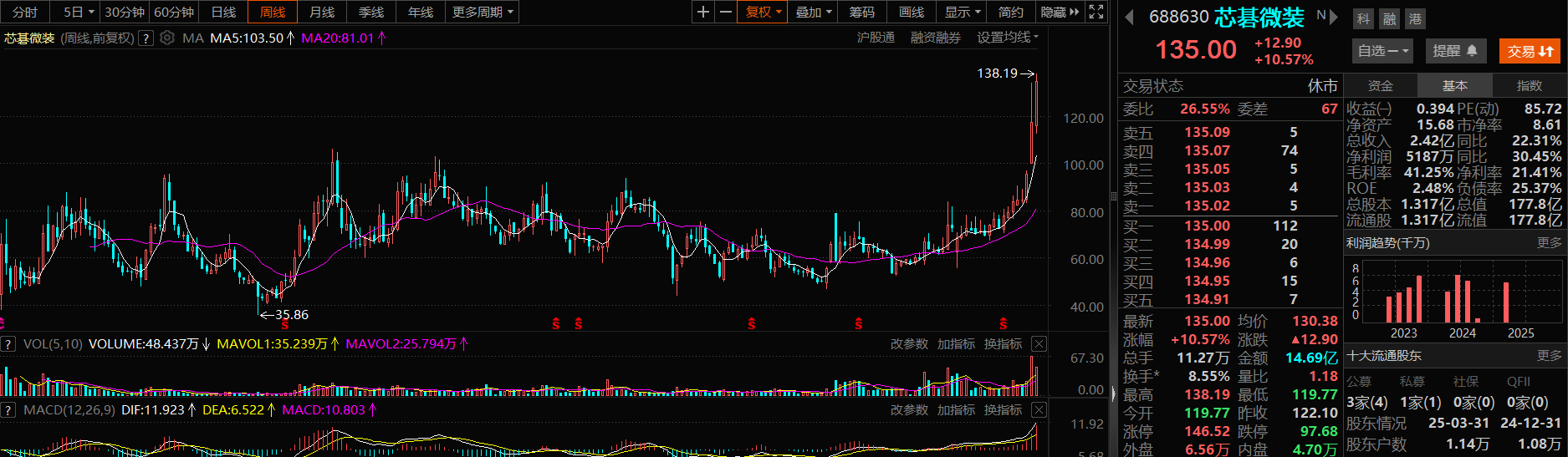Click the 筹码 chip distribution button

pyautogui.click(x=862, y=12)
